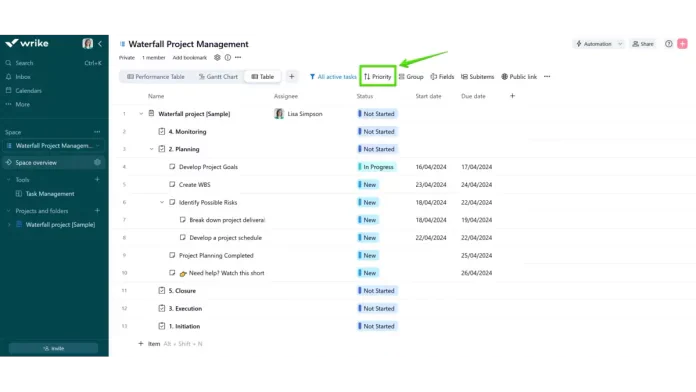Image resolution: width=696 pixels, height=392 pixels.
Task: Sort by the Name column header
Action: pyautogui.click(x=156, y=96)
